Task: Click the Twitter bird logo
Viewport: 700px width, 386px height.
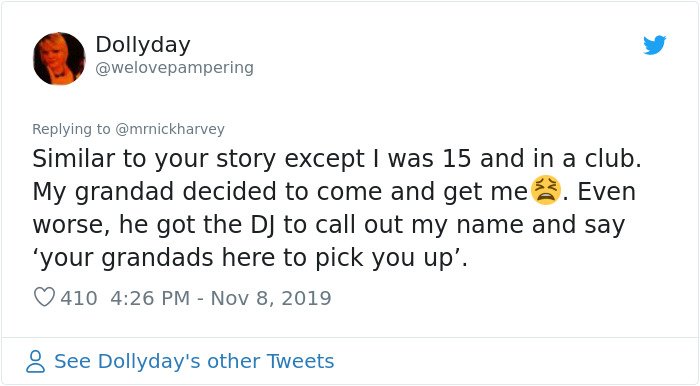Action: point(654,45)
